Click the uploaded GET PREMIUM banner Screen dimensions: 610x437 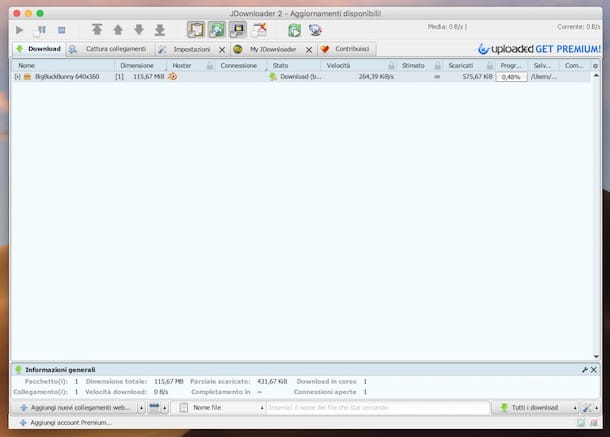coord(539,49)
